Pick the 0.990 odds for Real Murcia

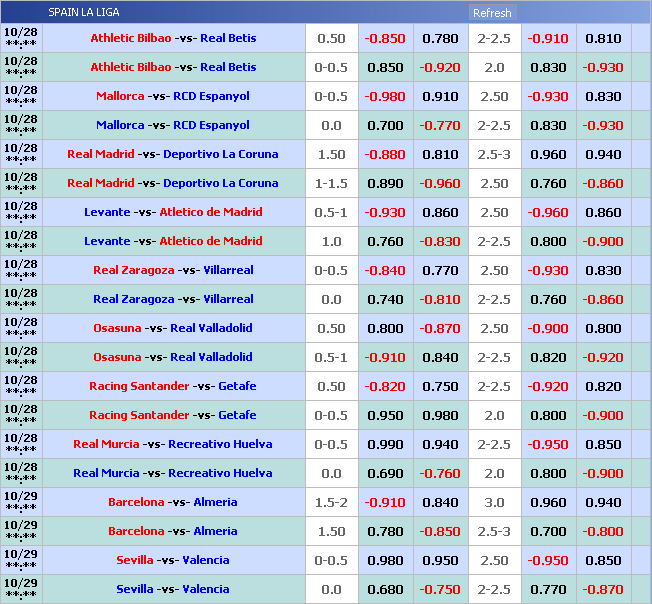pos(385,445)
